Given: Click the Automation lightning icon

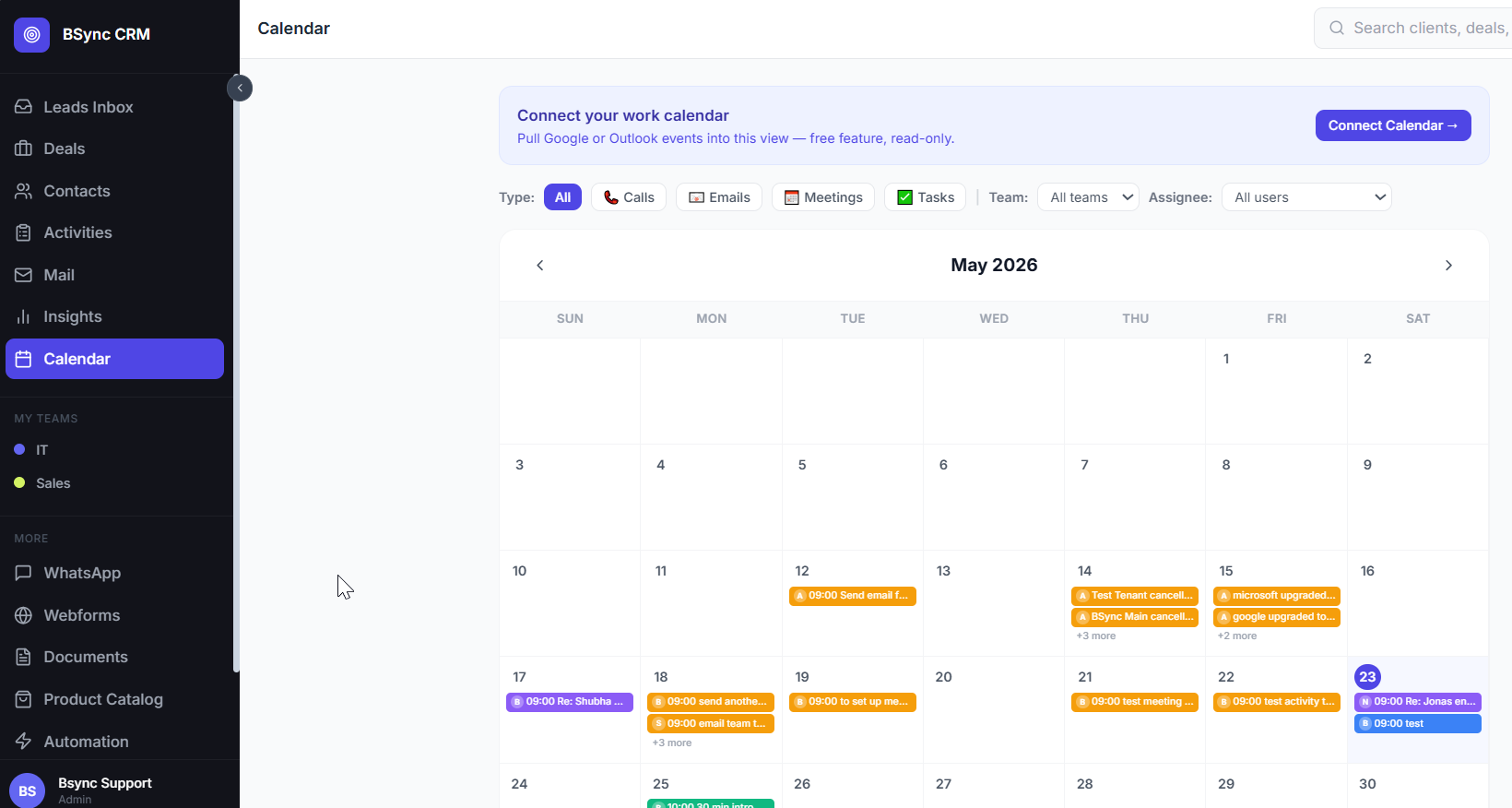Looking at the screenshot, I should coord(24,742).
